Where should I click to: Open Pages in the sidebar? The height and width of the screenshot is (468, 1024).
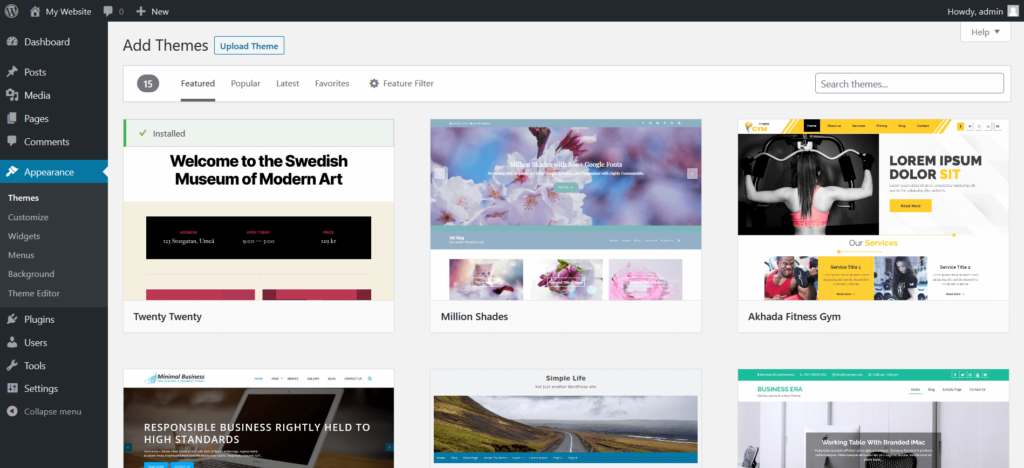click(36, 119)
